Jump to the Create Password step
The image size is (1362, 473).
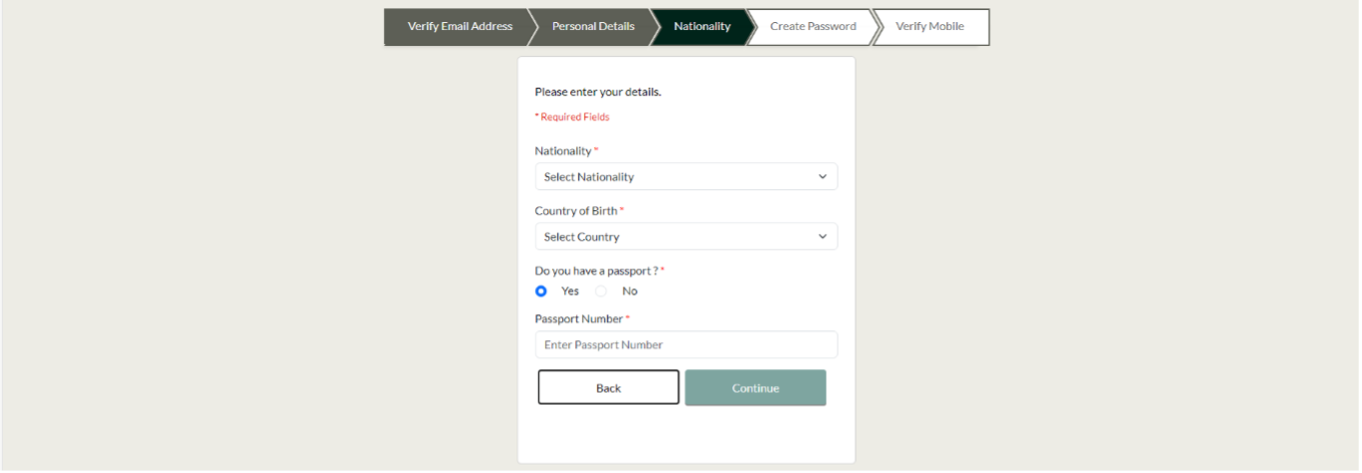pos(812,27)
